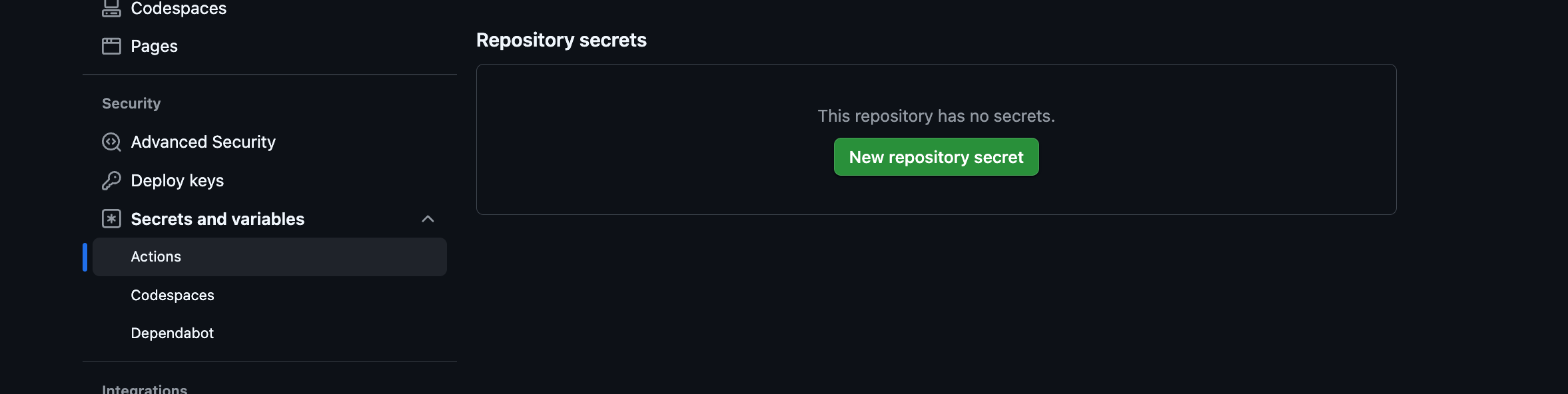This screenshot has width=1568, height=394.
Task: Open the top Codespaces settings label
Action: [x=179, y=8]
